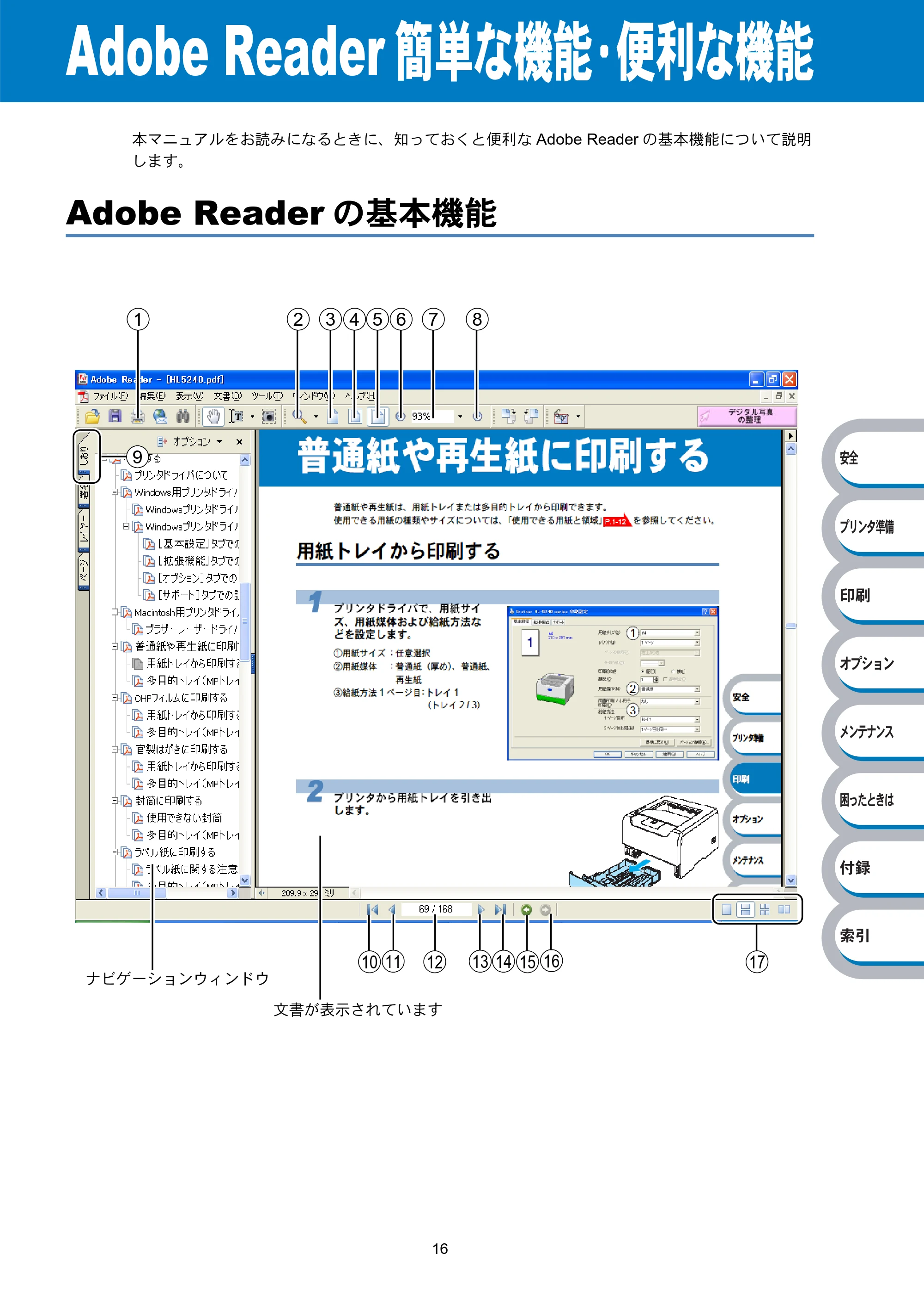Viewport: 924px width, 1308px height.
Task: Collapse the Windows用プリンタドライバ bookmark node
Action: [x=115, y=492]
